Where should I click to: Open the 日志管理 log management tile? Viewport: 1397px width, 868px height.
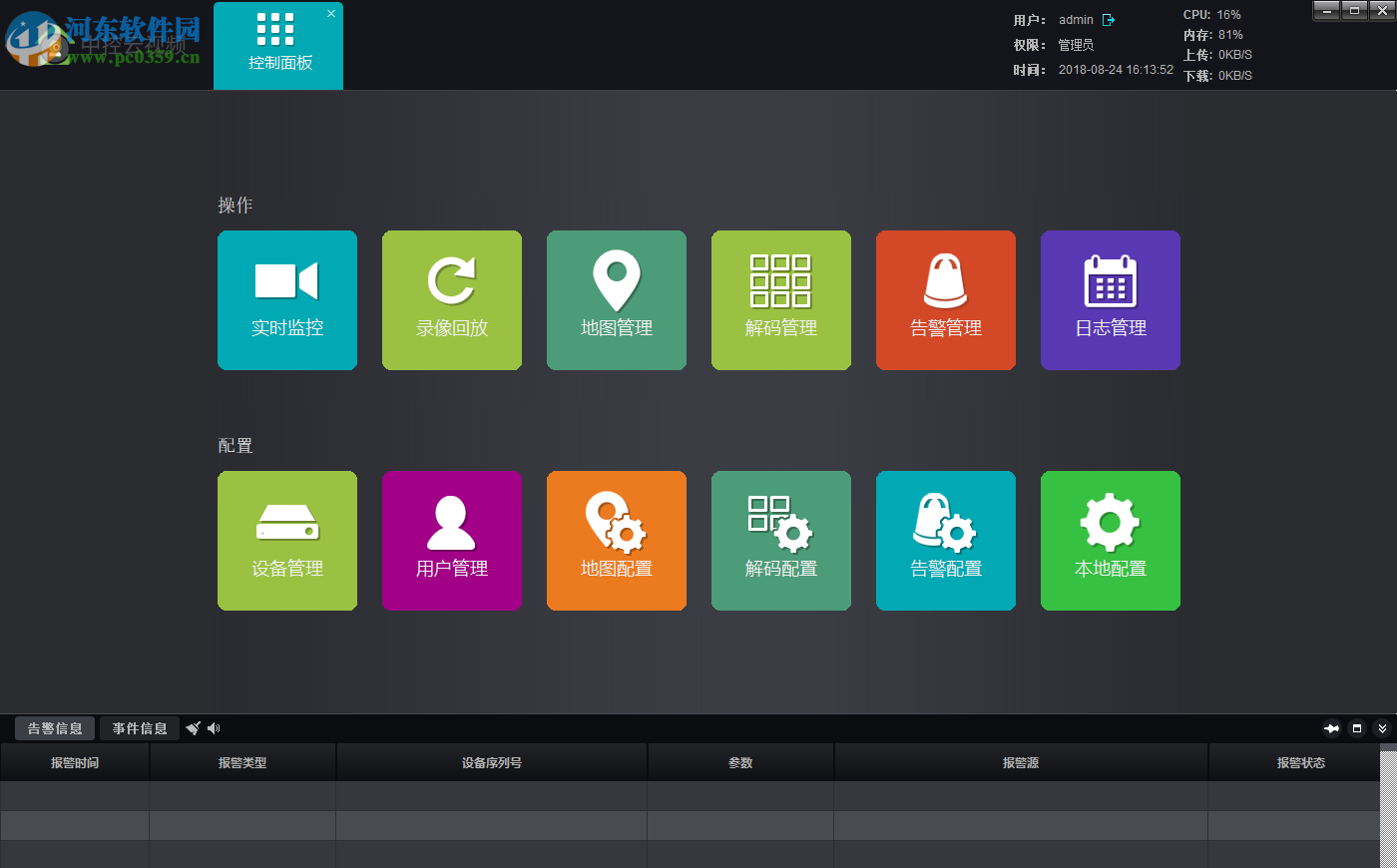(1111, 300)
